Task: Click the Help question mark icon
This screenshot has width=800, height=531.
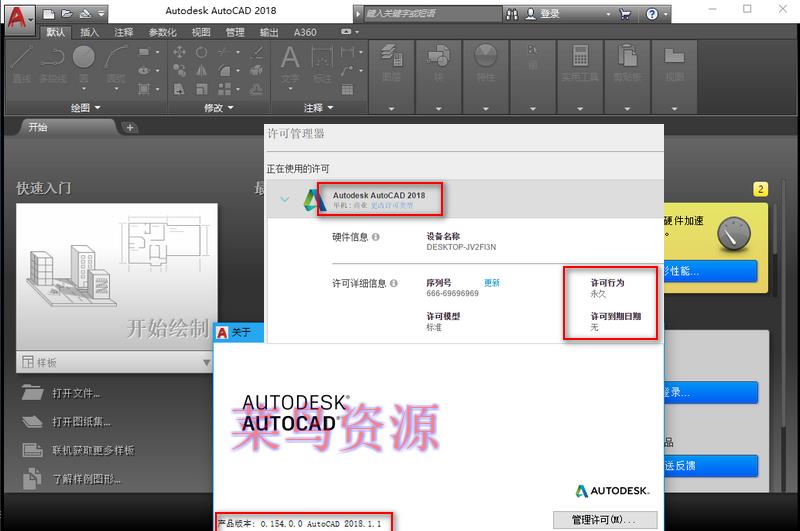Action: point(652,14)
